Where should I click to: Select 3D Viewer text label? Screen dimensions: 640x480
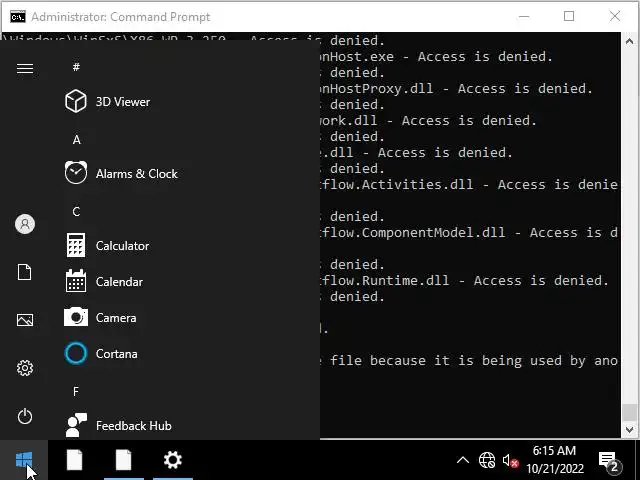[x=123, y=102]
